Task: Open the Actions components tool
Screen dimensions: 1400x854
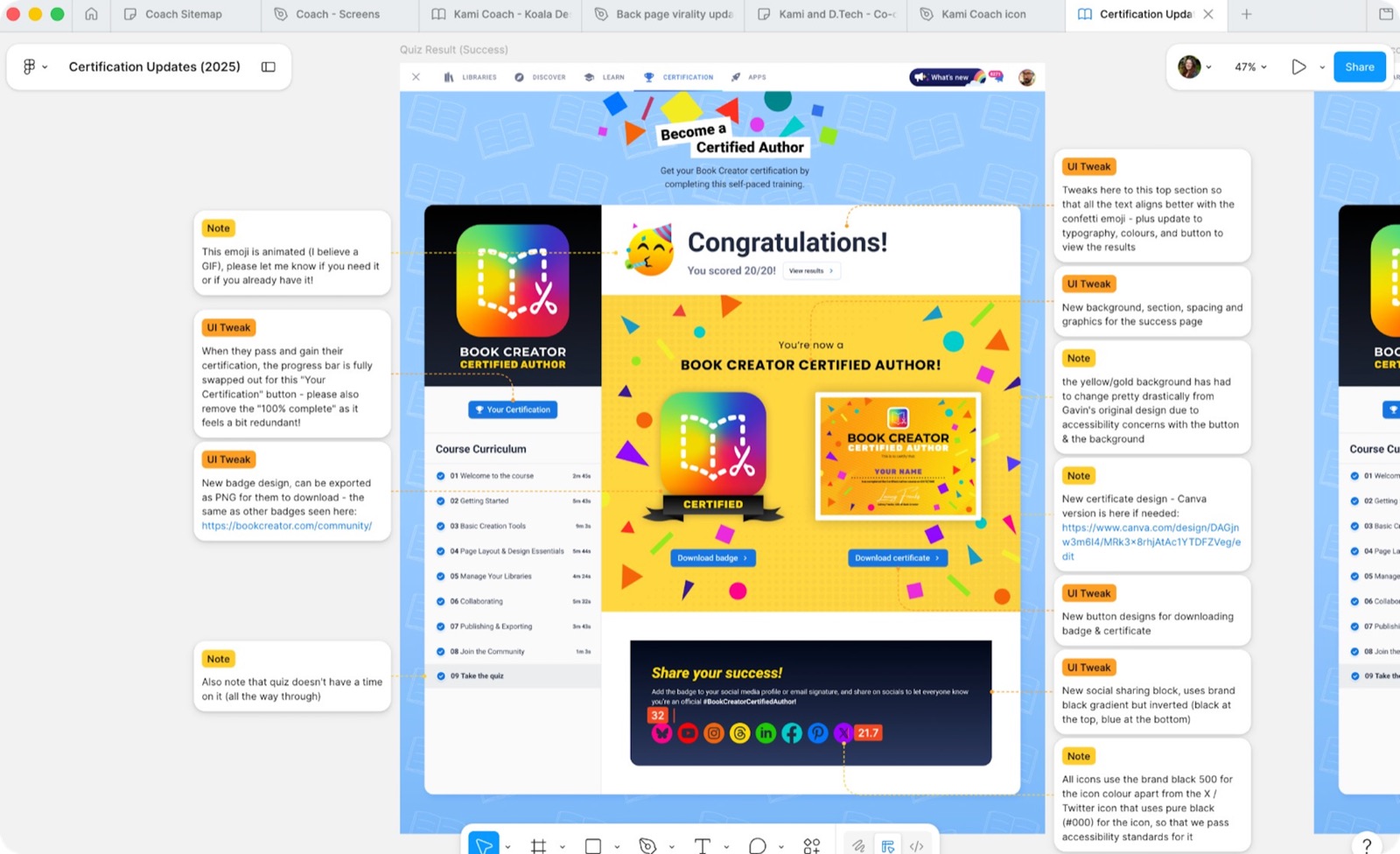Action: point(812,845)
